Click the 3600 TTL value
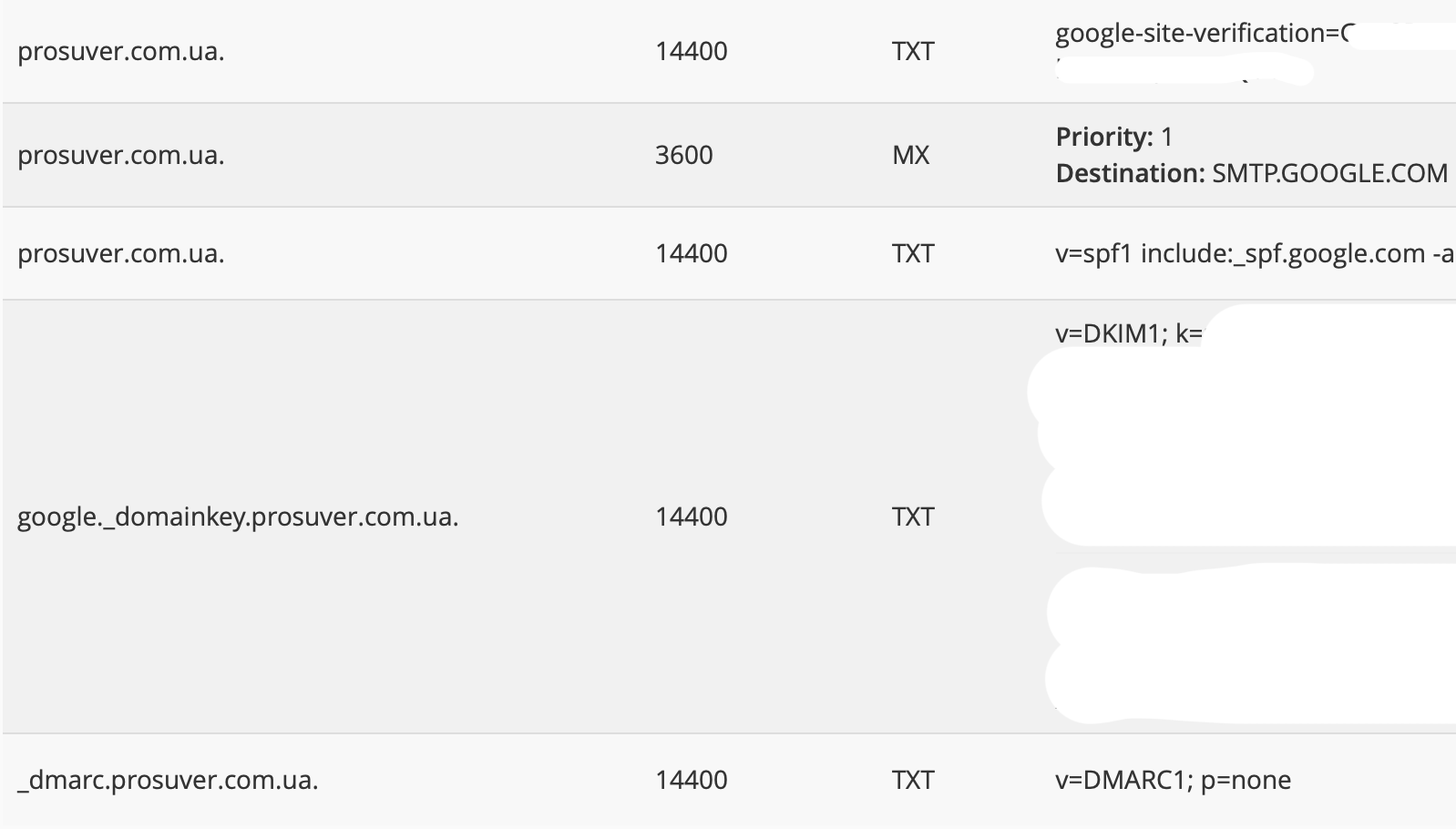Viewport: 1456px width, 829px height. (x=683, y=155)
